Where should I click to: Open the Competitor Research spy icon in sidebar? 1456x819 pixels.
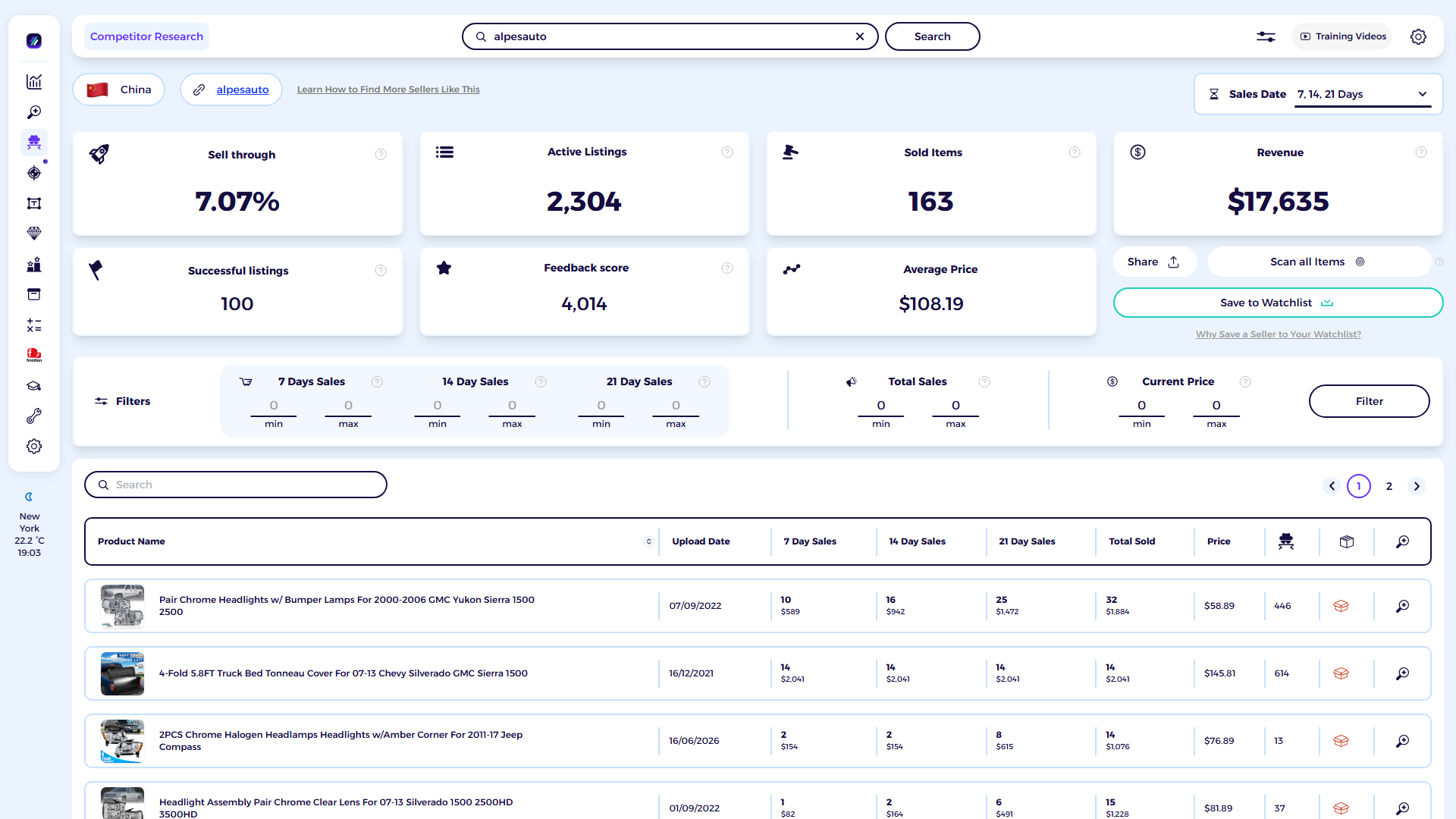click(x=34, y=143)
